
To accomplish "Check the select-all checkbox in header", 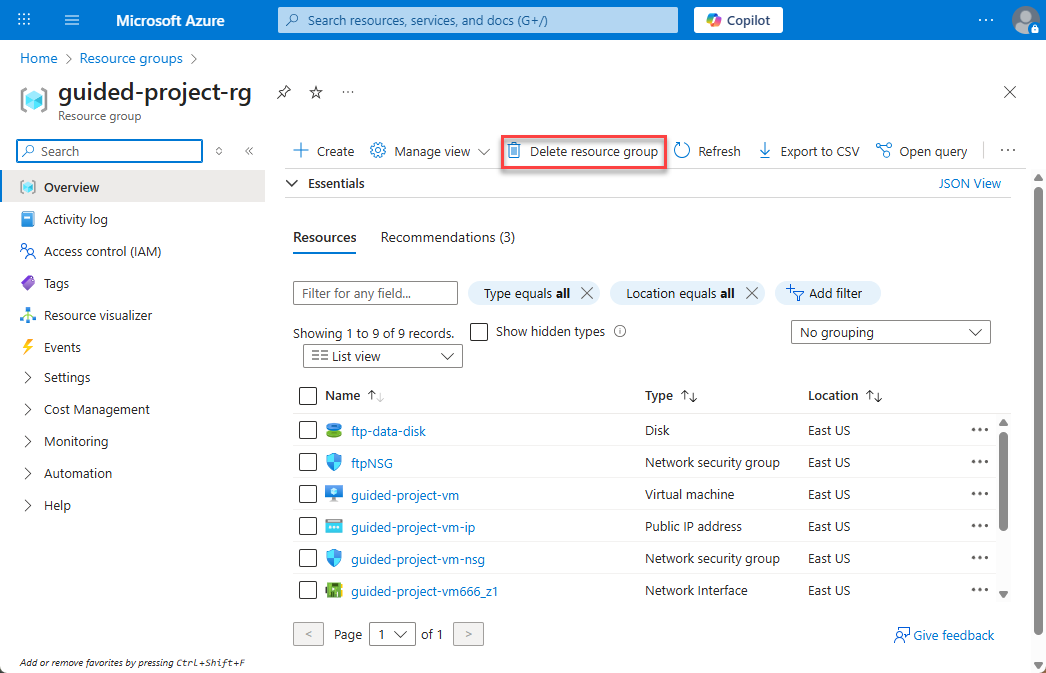I will 308,396.
